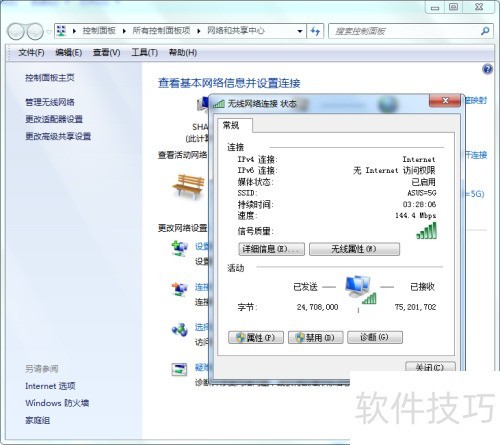Click the homegroup and sharing options icon
This screenshot has height=445, width=500.
pos(180,330)
